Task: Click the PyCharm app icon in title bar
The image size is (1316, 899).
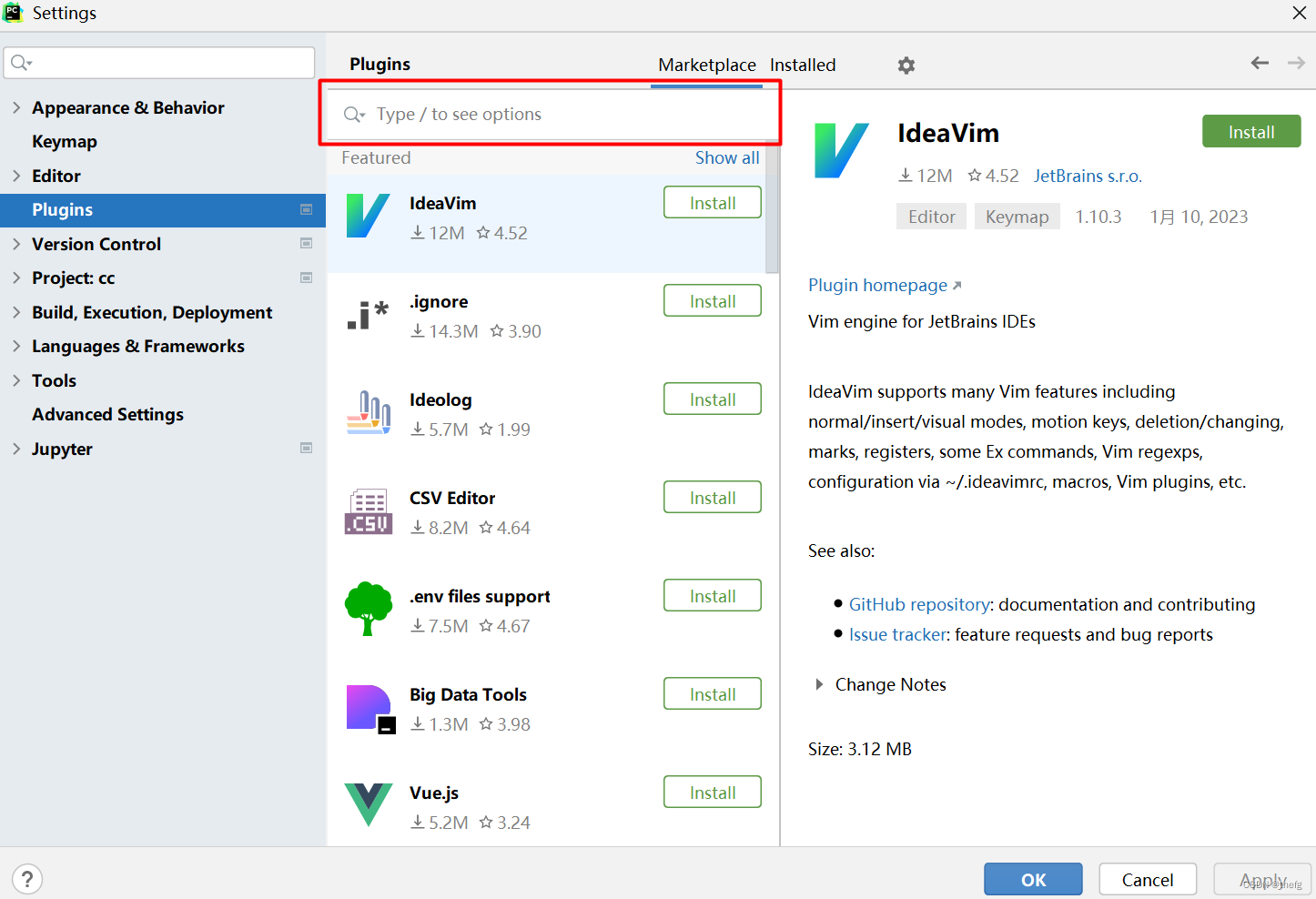Action: [x=14, y=13]
